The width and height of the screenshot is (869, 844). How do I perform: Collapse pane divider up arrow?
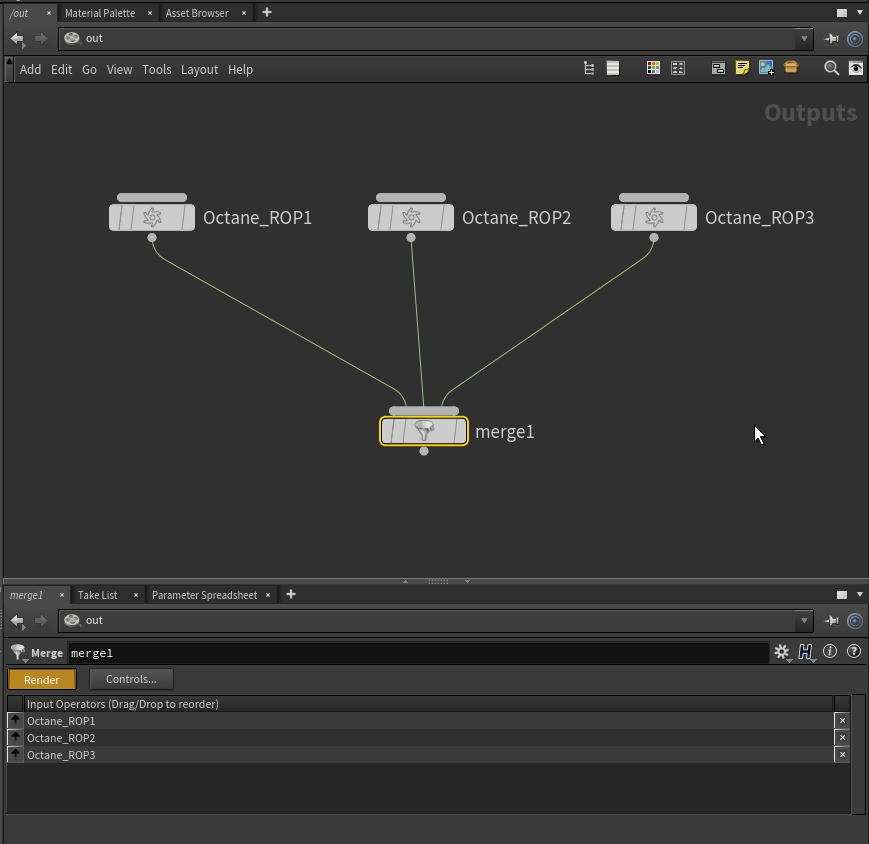point(406,581)
